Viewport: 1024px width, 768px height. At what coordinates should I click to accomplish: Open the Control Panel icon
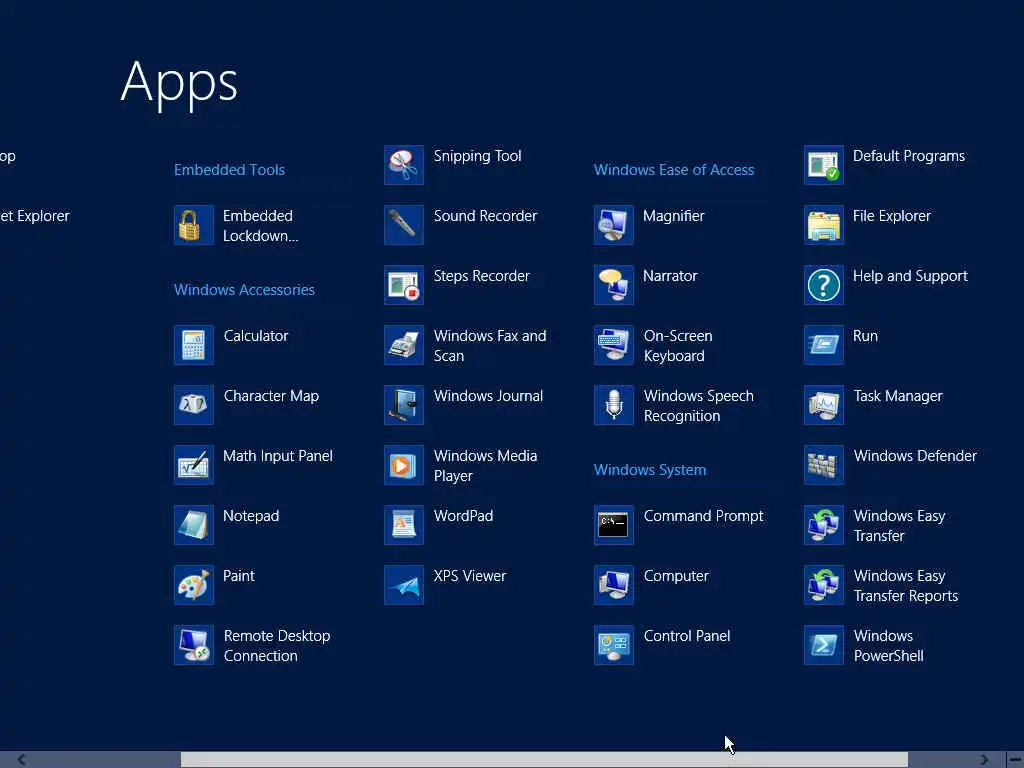[x=614, y=645]
